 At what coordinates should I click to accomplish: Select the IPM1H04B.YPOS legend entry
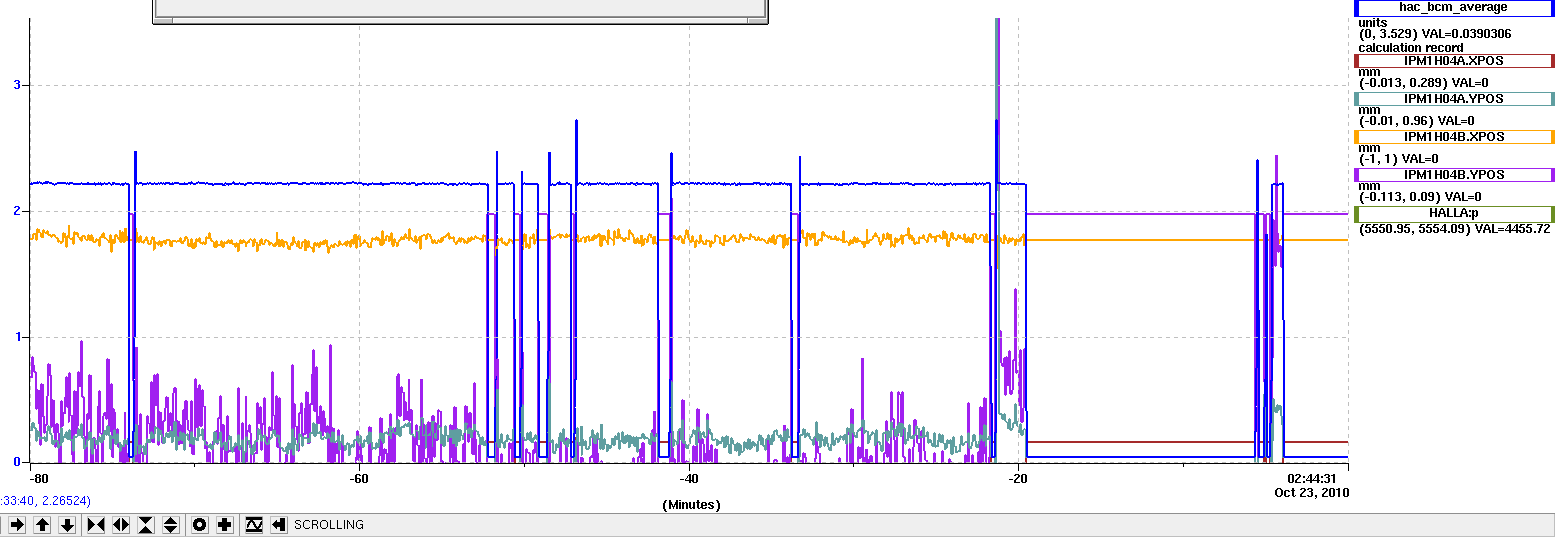pyautogui.click(x=1454, y=175)
